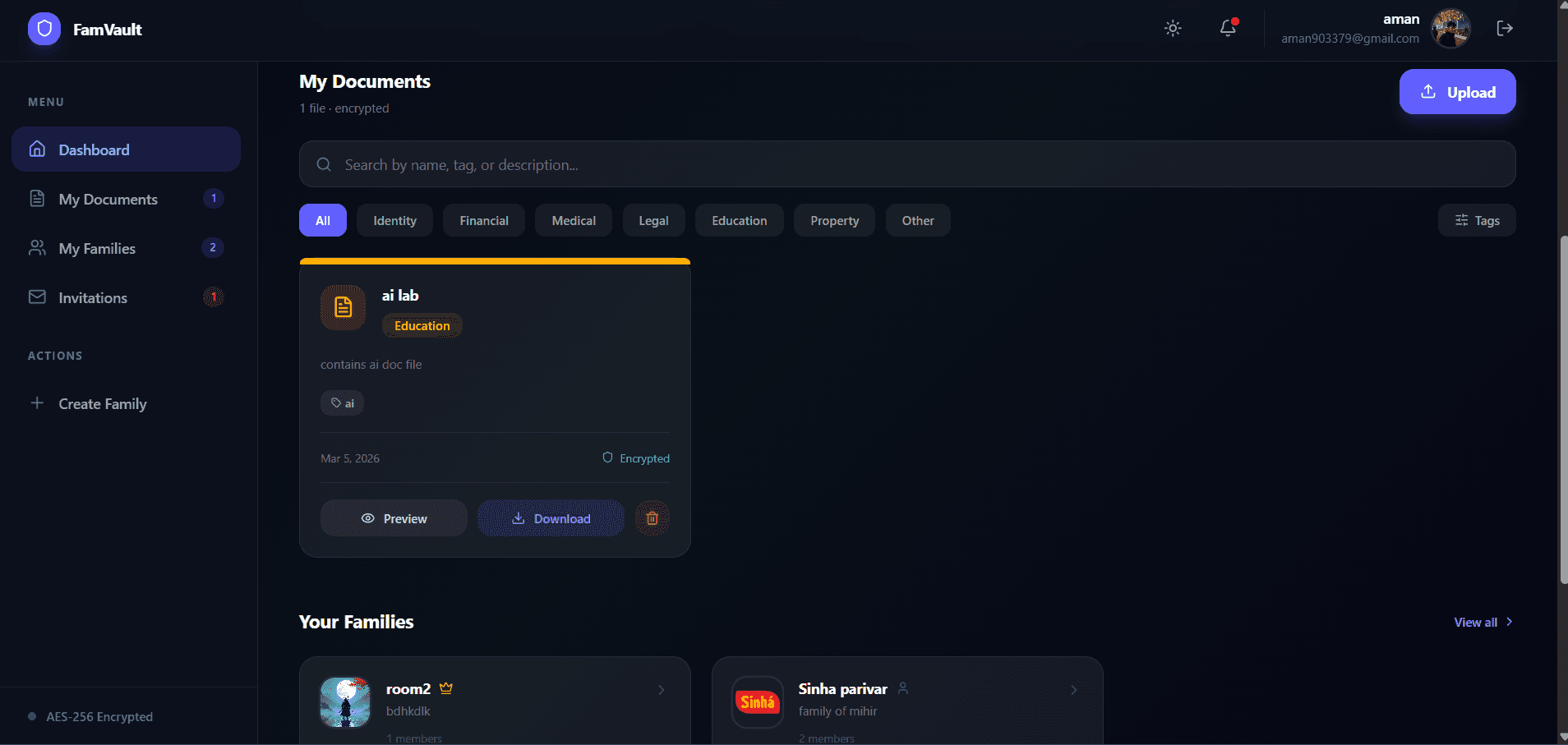Click View all families link
The width and height of the screenshot is (1568, 745).
tap(1483, 622)
